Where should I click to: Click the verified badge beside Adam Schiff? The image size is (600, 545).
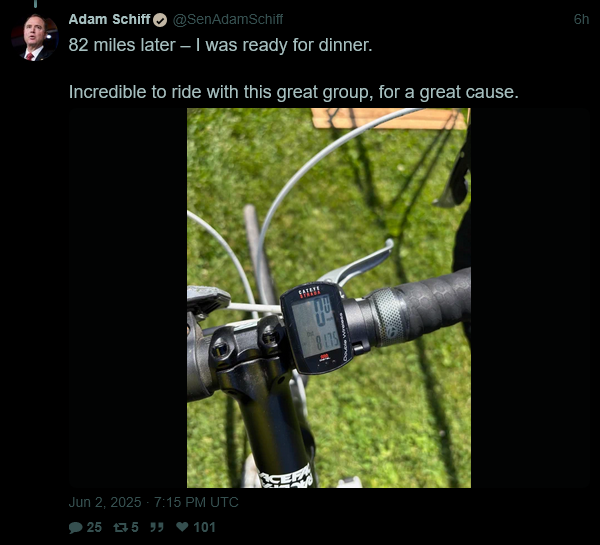pyautogui.click(x=160, y=20)
